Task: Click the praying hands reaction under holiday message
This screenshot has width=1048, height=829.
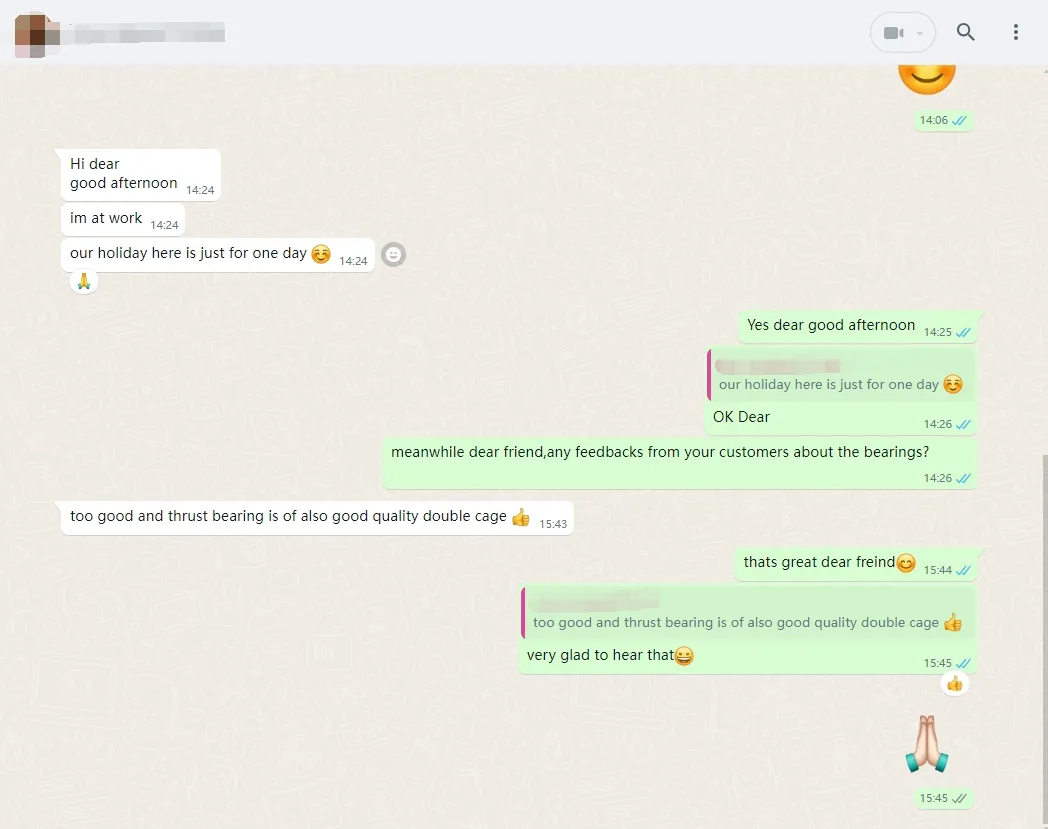Action: pos(84,282)
